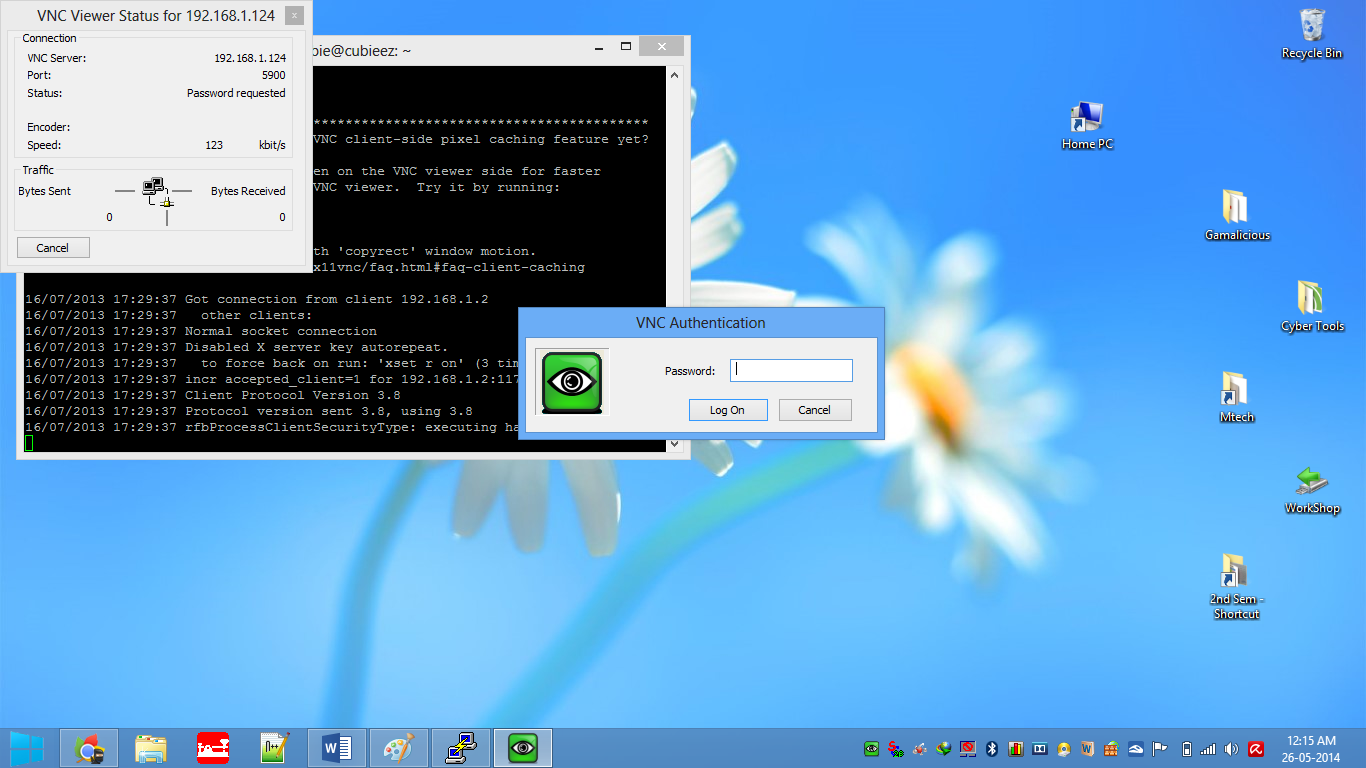
Task: Open the Windows Start button
Action: click(27, 748)
